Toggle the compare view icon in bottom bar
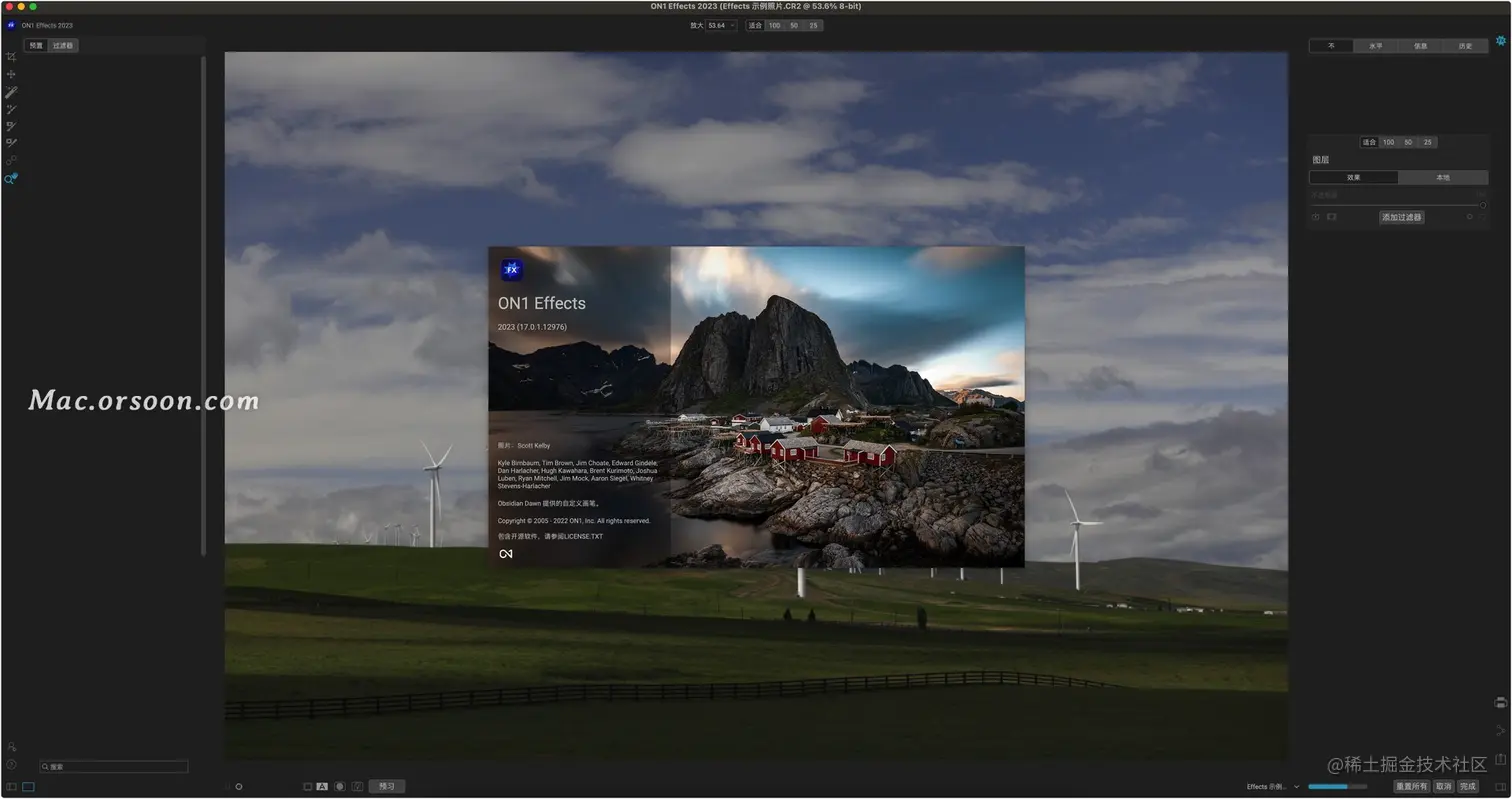 click(307, 787)
